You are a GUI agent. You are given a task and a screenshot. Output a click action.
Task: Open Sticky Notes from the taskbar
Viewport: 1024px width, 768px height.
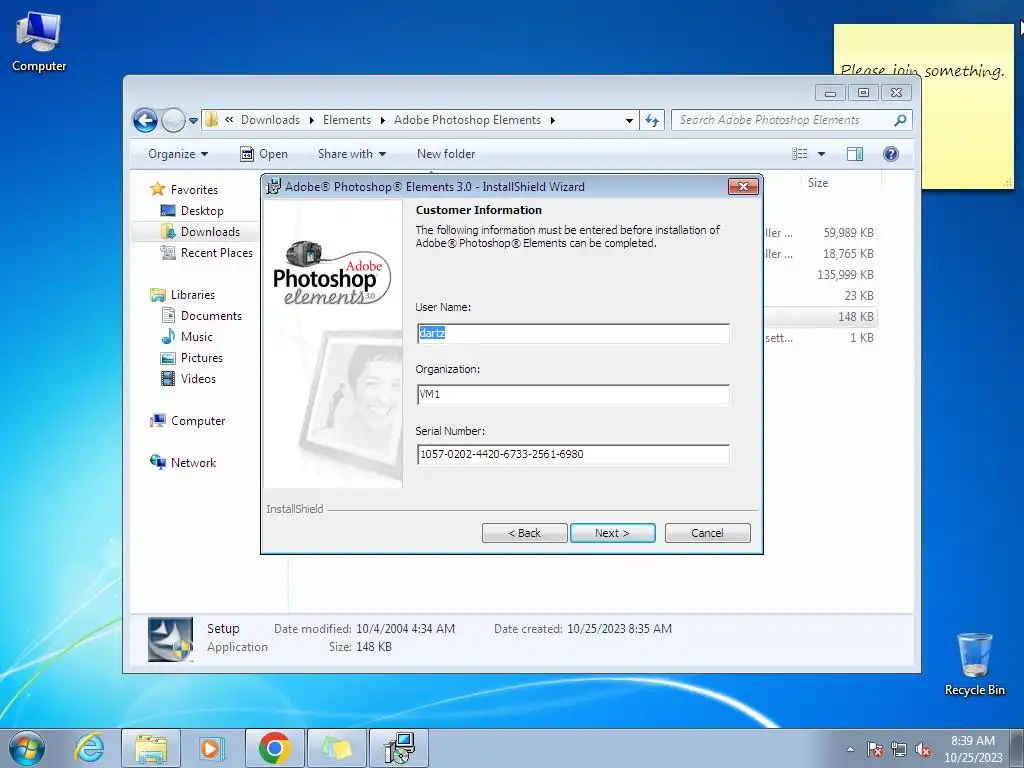click(336, 748)
